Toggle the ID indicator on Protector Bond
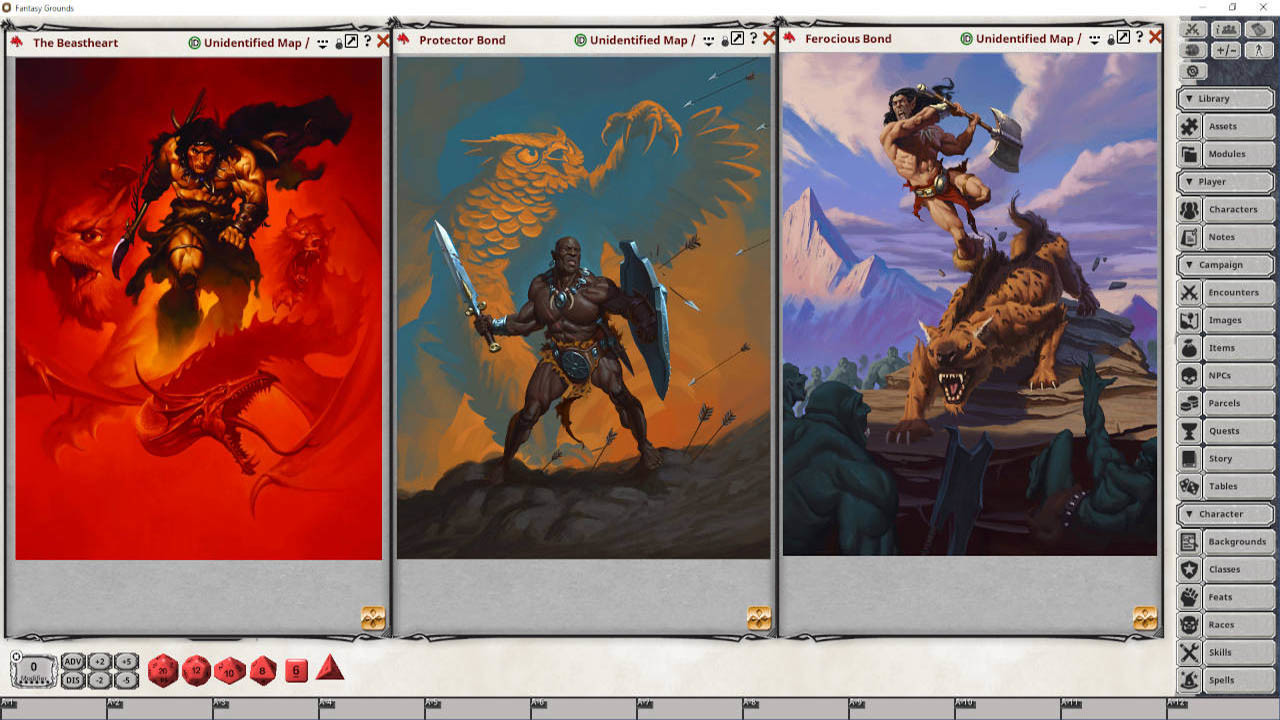The height and width of the screenshot is (720, 1280). click(581, 40)
